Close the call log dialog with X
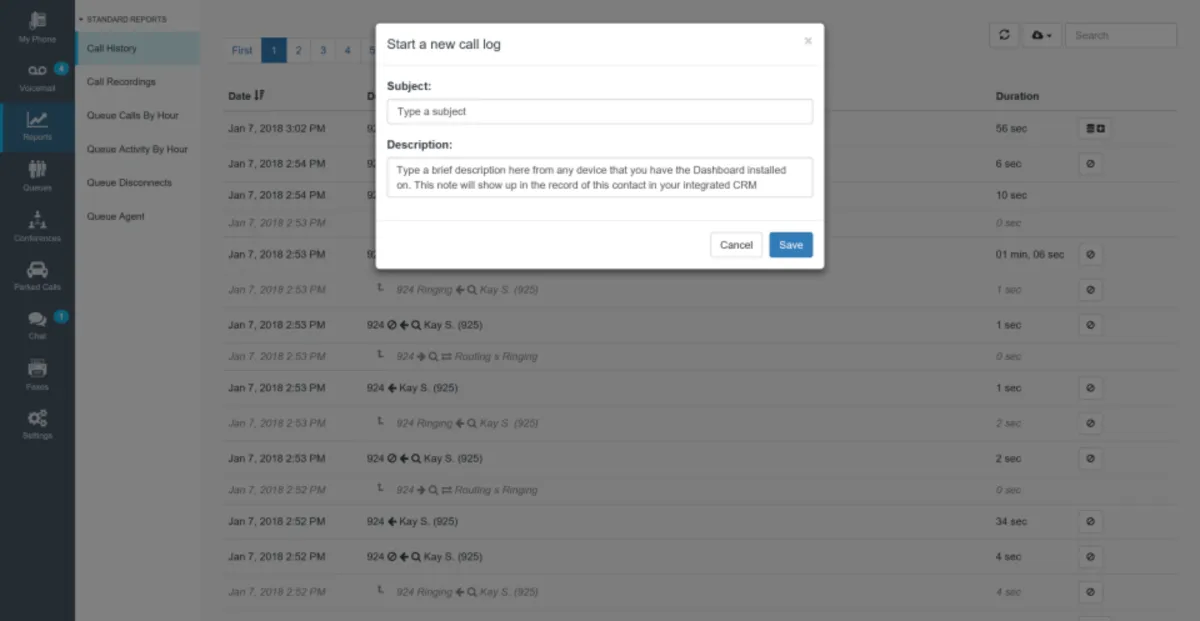 point(808,41)
